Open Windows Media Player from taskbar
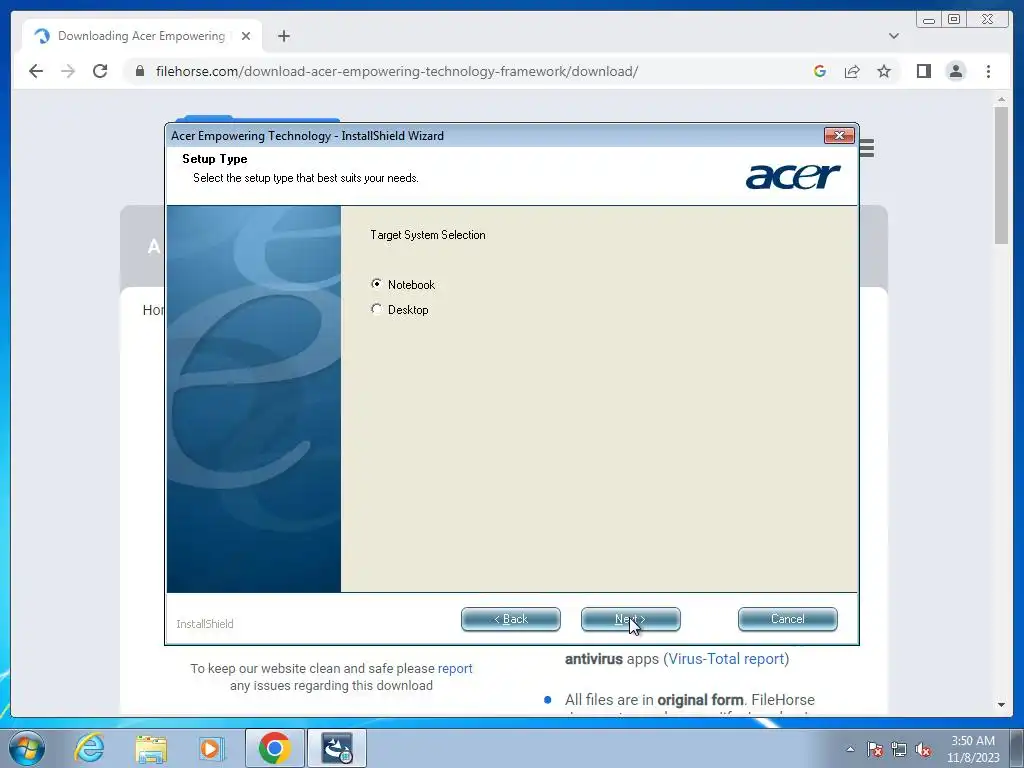 click(212, 748)
